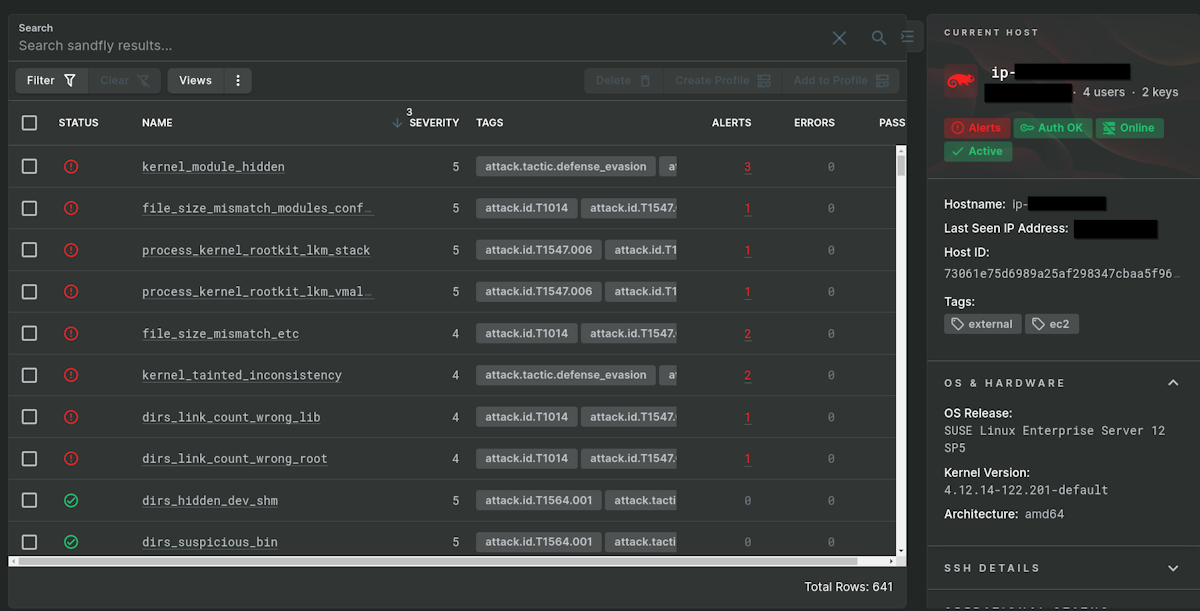Click the severity sort arrow icon
1200x611 pixels.
tap(397, 123)
